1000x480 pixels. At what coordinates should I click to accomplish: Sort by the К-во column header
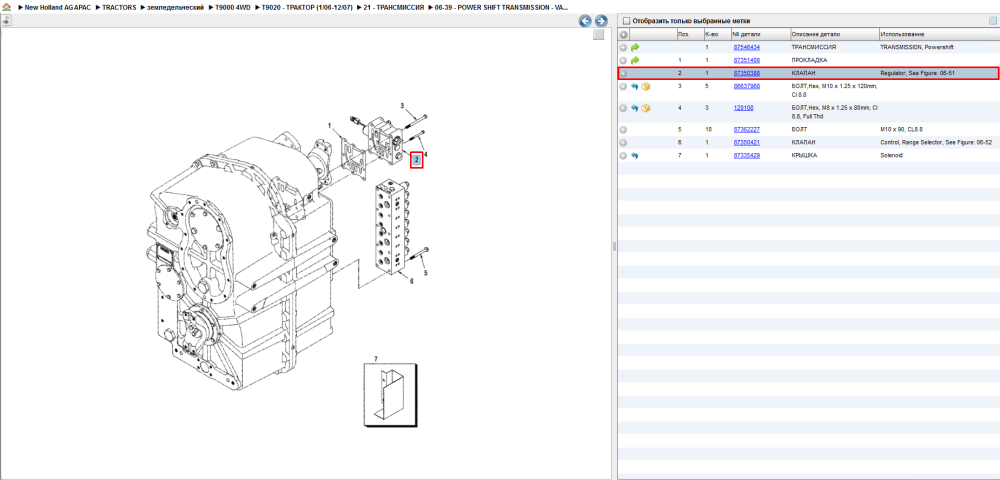pos(717,34)
